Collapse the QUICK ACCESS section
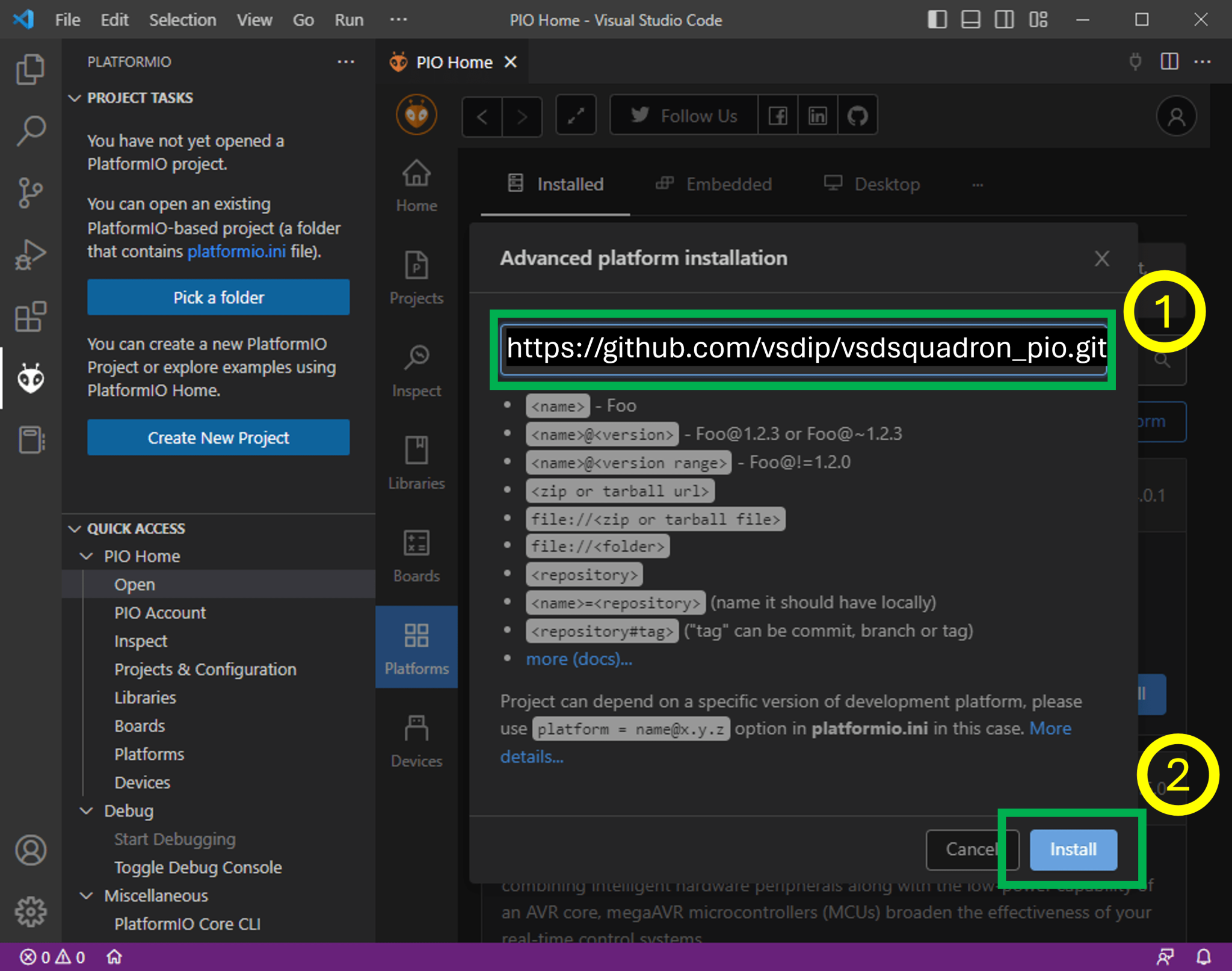This screenshot has width=1232, height=971. point(75,528)
